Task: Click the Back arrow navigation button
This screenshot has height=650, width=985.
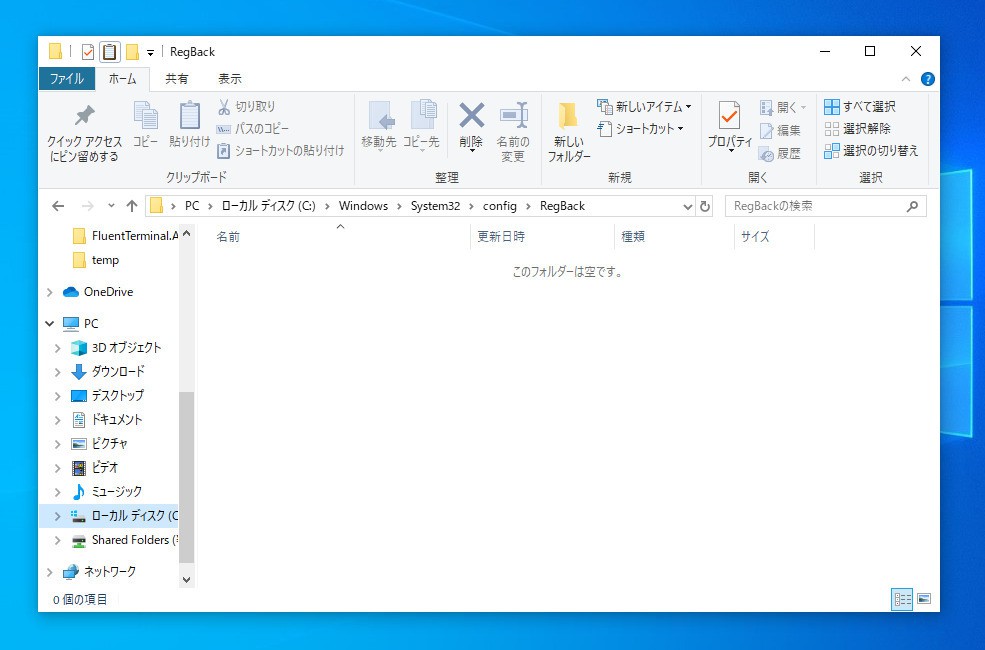Action: click(58, 206)
